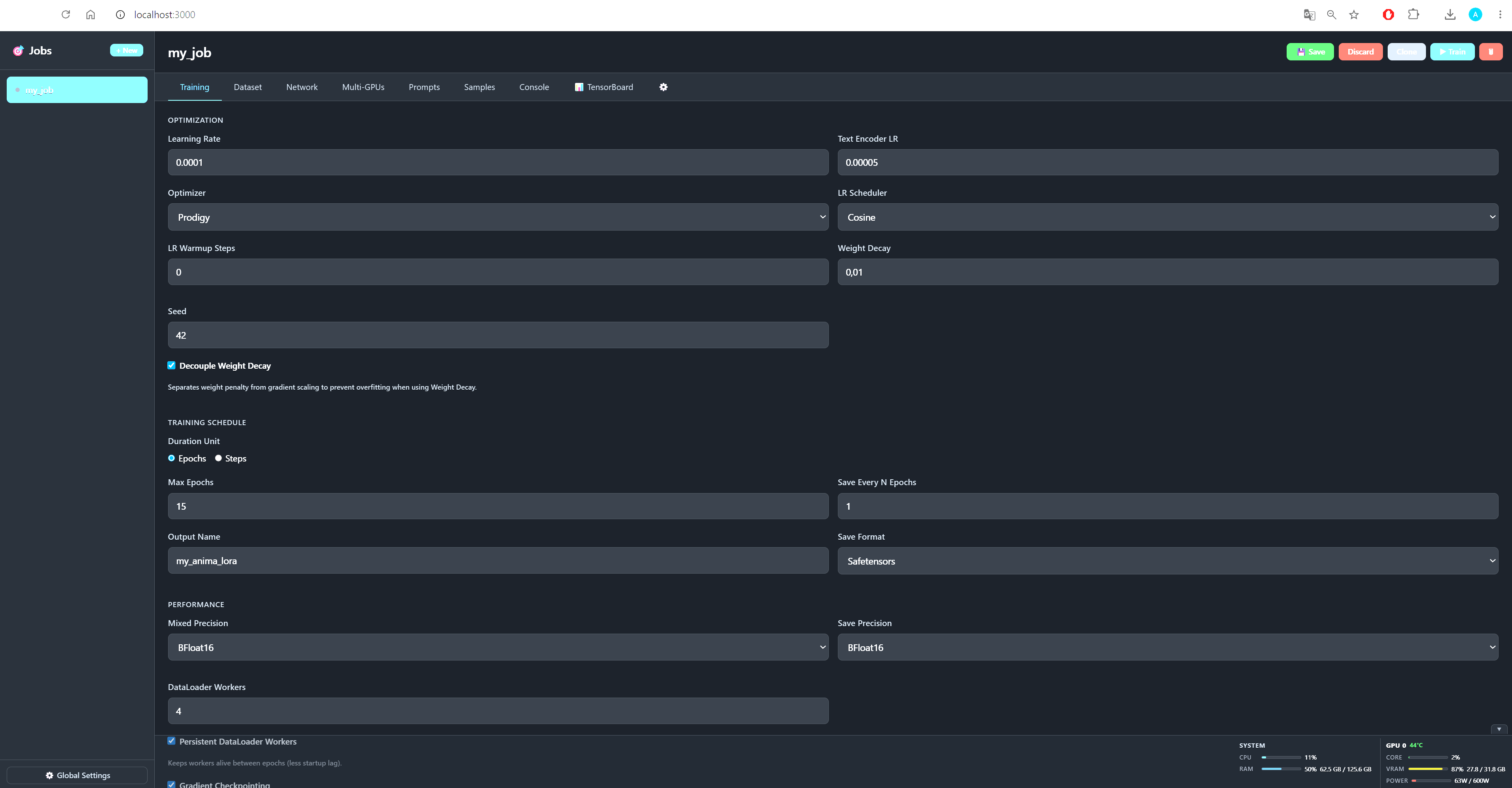
Task: Click the gear icon in Global Settings
Action: click(49, 775)
